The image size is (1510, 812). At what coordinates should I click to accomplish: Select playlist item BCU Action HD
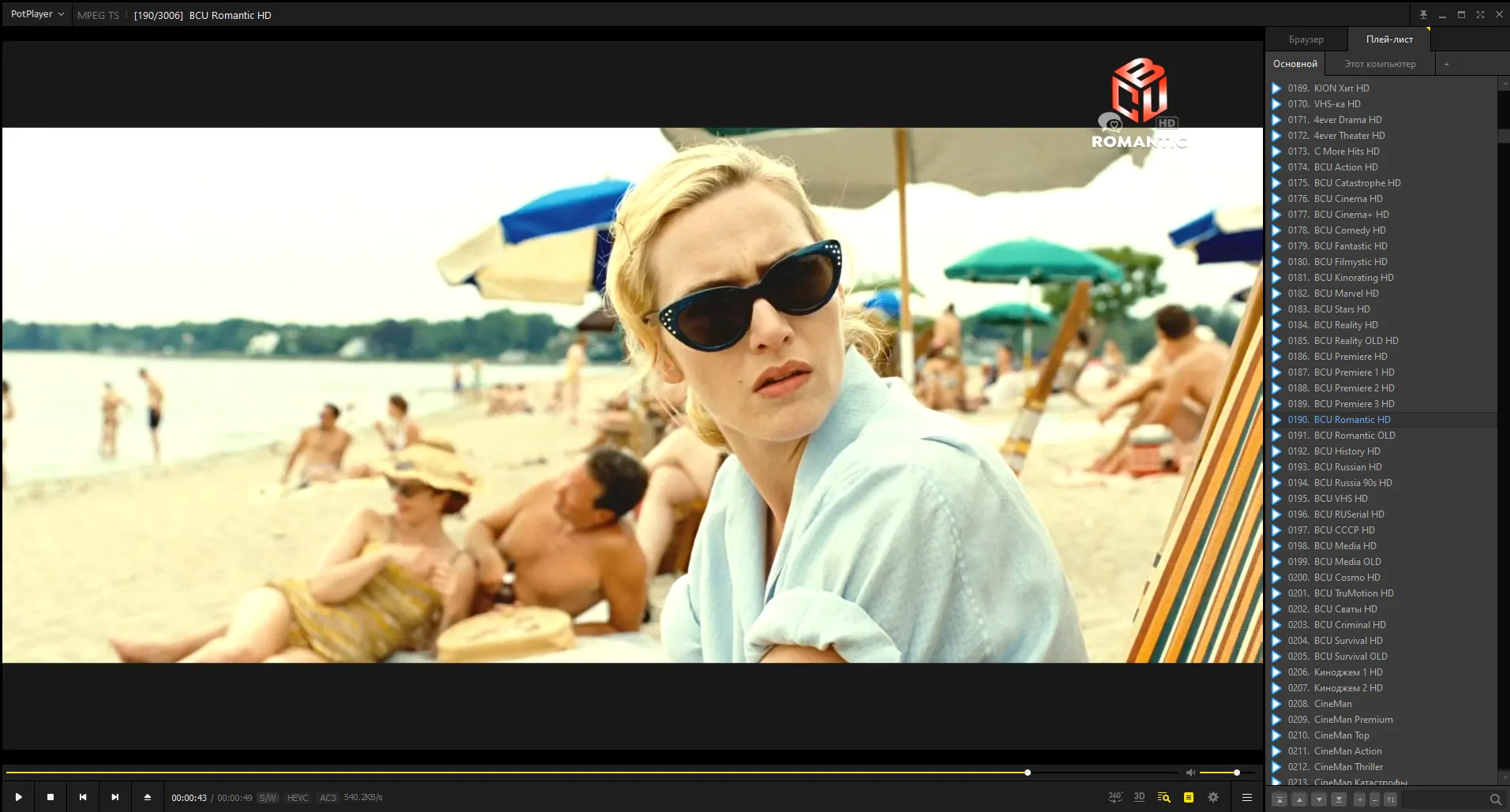tap(1383, 167)
